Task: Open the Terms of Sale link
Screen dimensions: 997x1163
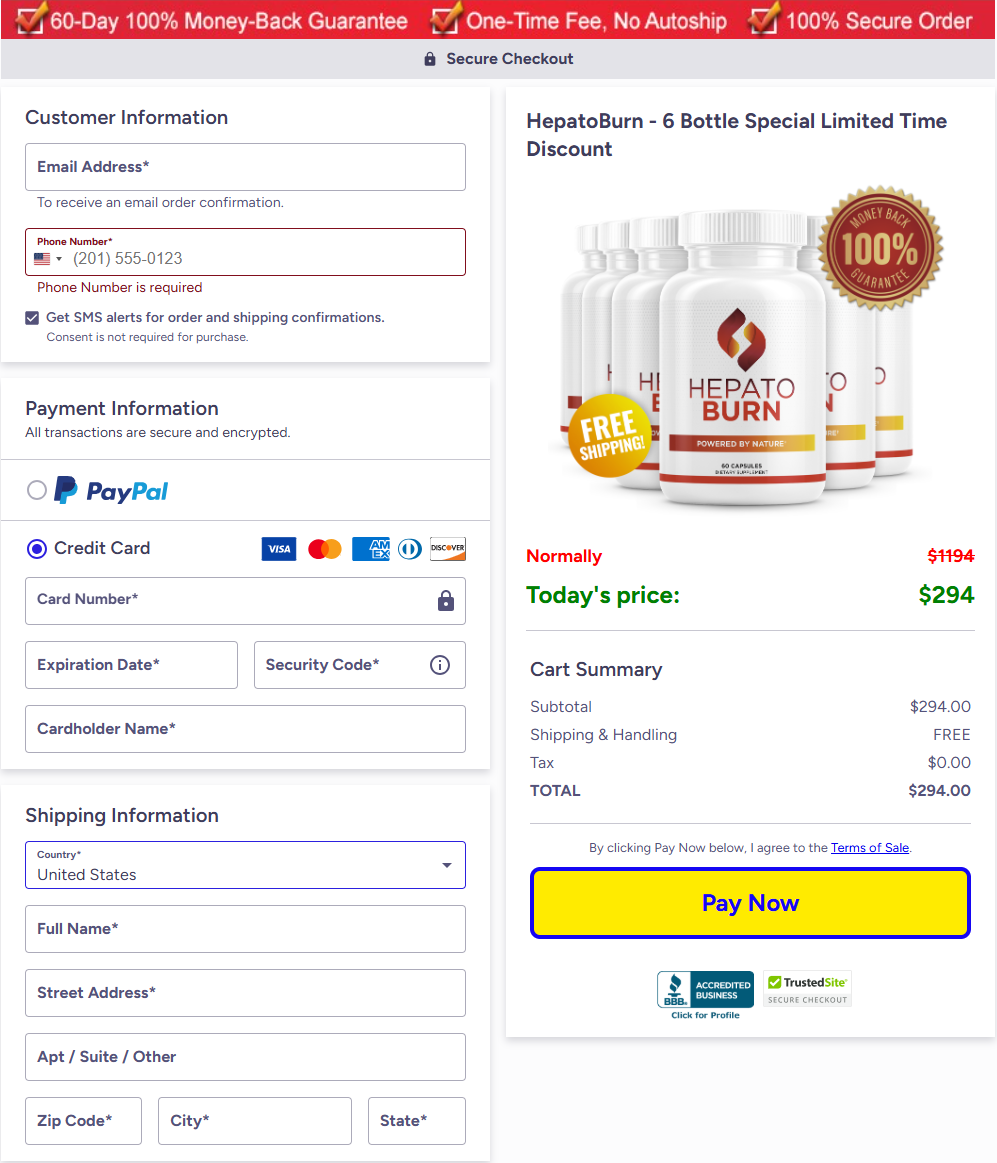Action: pyautogui.click(x=869, y=848)
